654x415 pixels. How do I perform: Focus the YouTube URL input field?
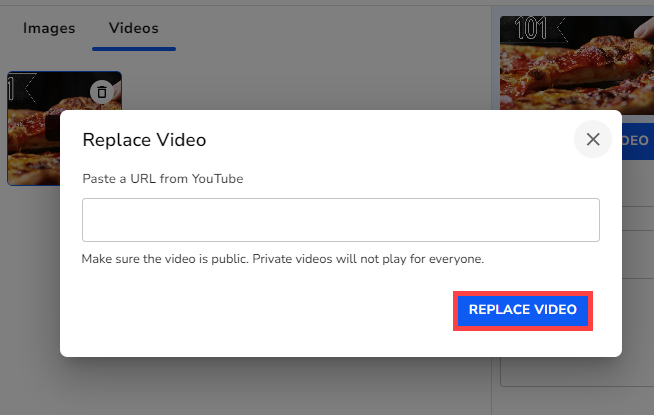point(340,220)
